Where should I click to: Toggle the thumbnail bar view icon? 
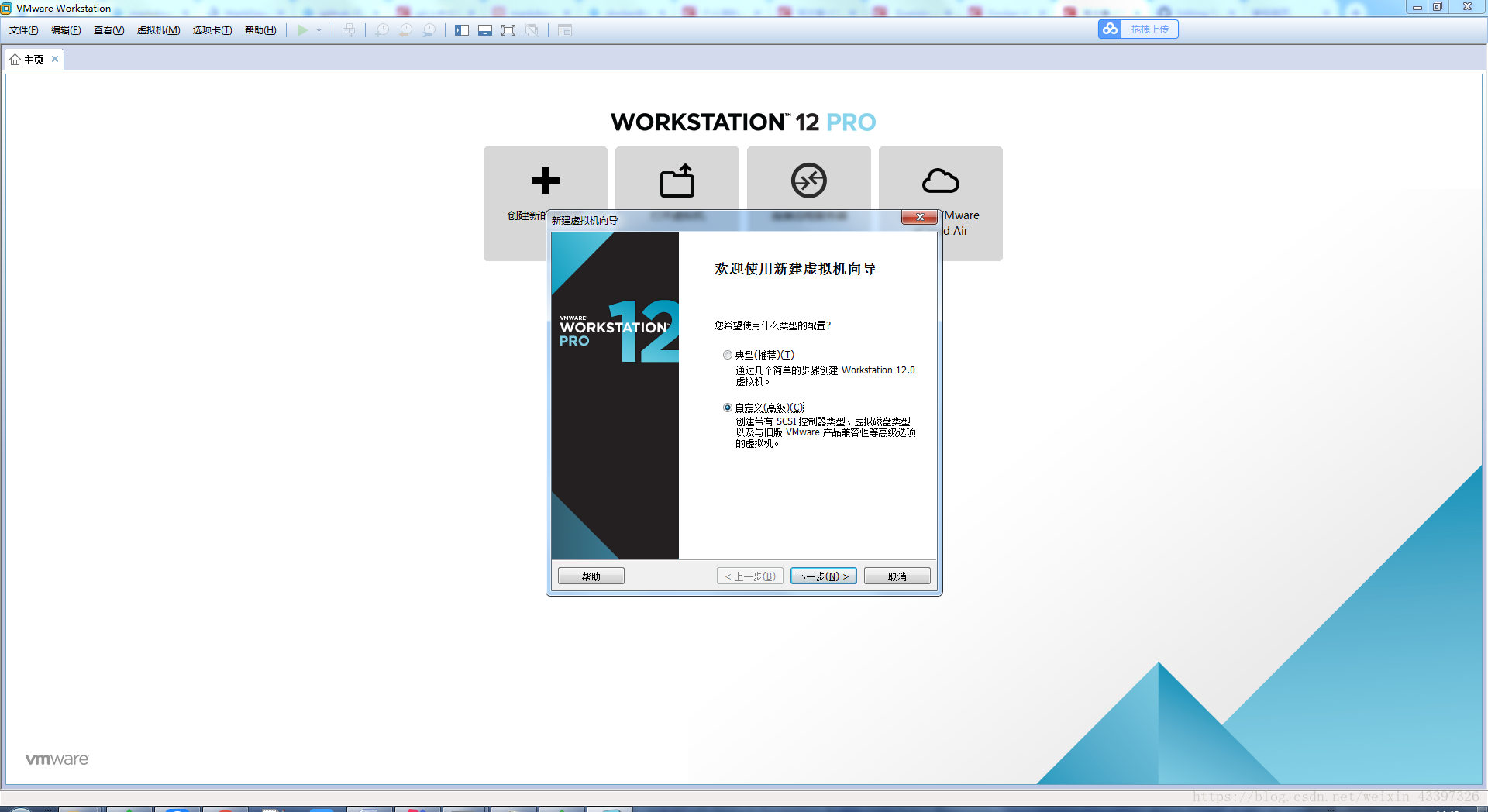pyautogui.click(x=485, y=30)
